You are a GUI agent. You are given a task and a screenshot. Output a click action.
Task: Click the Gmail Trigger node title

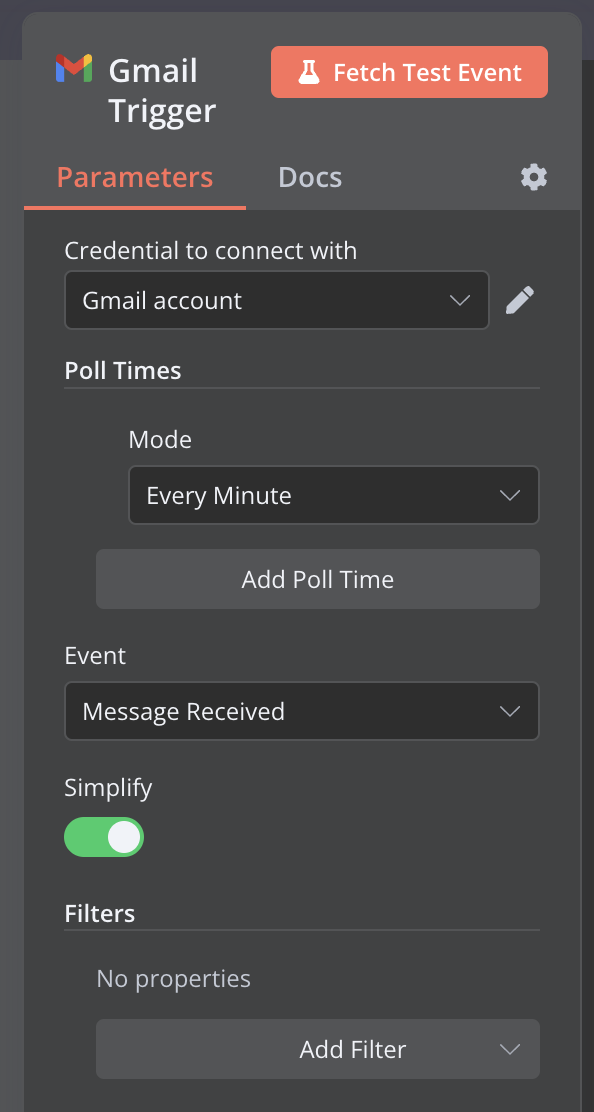(x=162, y=91)
